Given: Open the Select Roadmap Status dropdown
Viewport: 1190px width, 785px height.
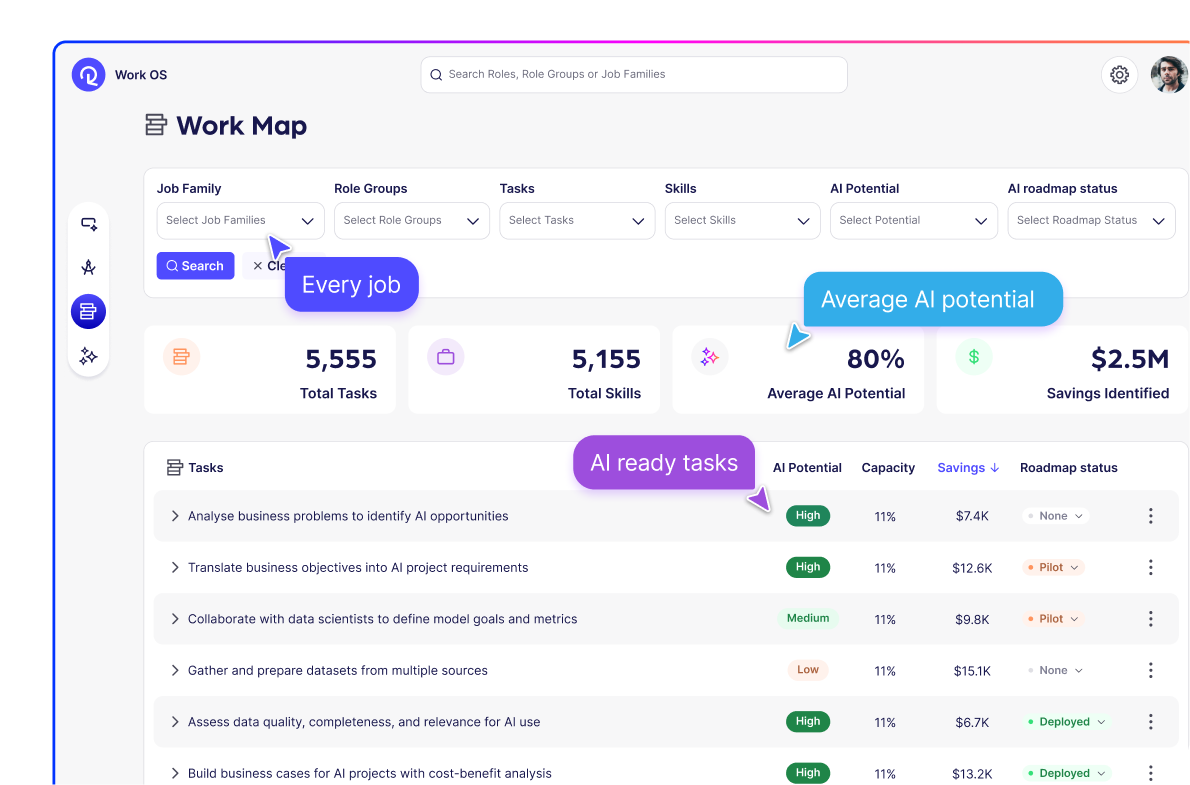Looking at the screenshot, I should pyautogui.click(x=1091, y=220).
